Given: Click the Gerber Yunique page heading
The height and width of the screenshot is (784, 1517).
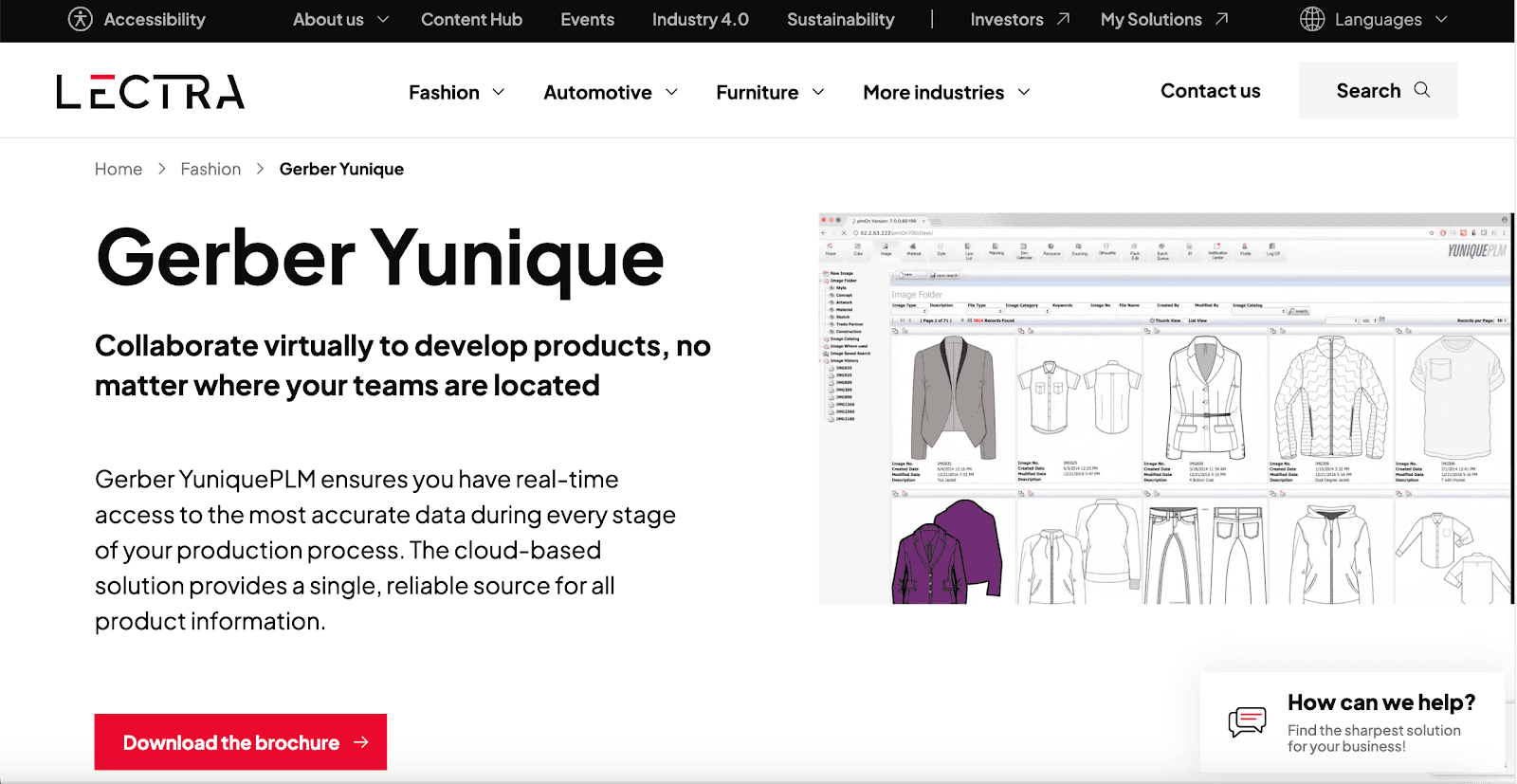Looking at the screenshot, I should pos(380,258).
